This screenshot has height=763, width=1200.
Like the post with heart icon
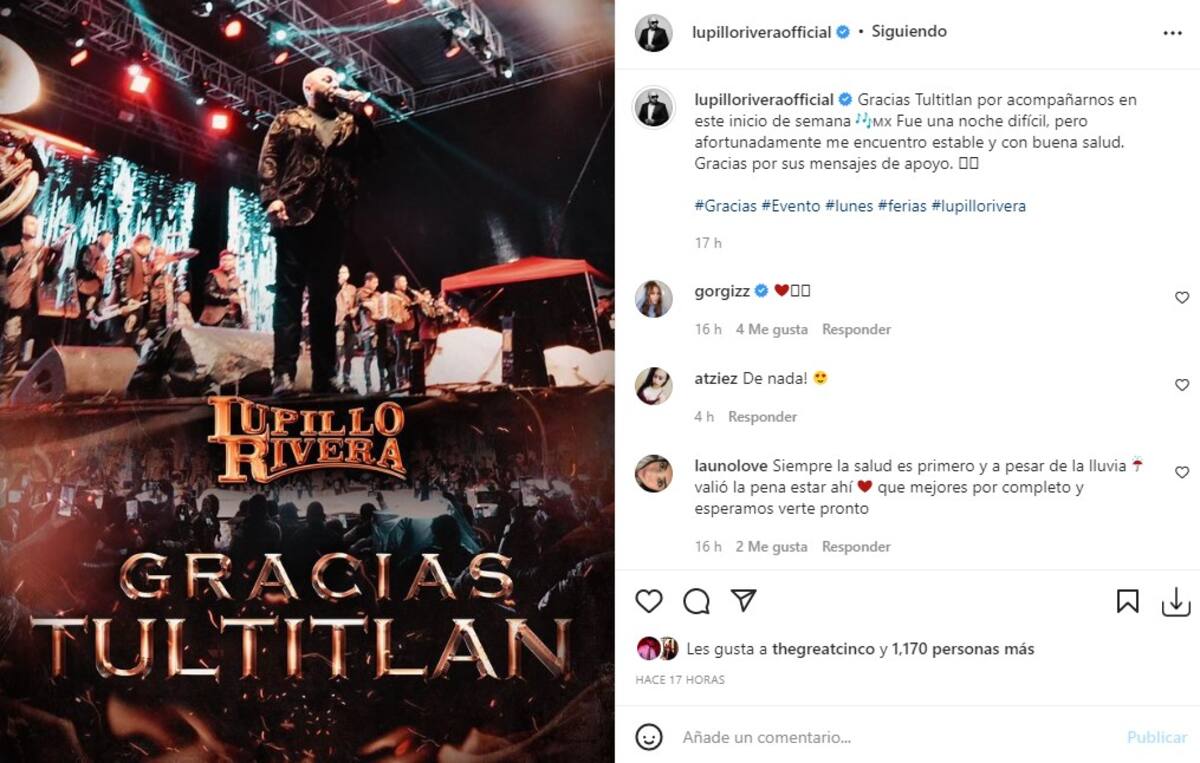coord(649,601)
